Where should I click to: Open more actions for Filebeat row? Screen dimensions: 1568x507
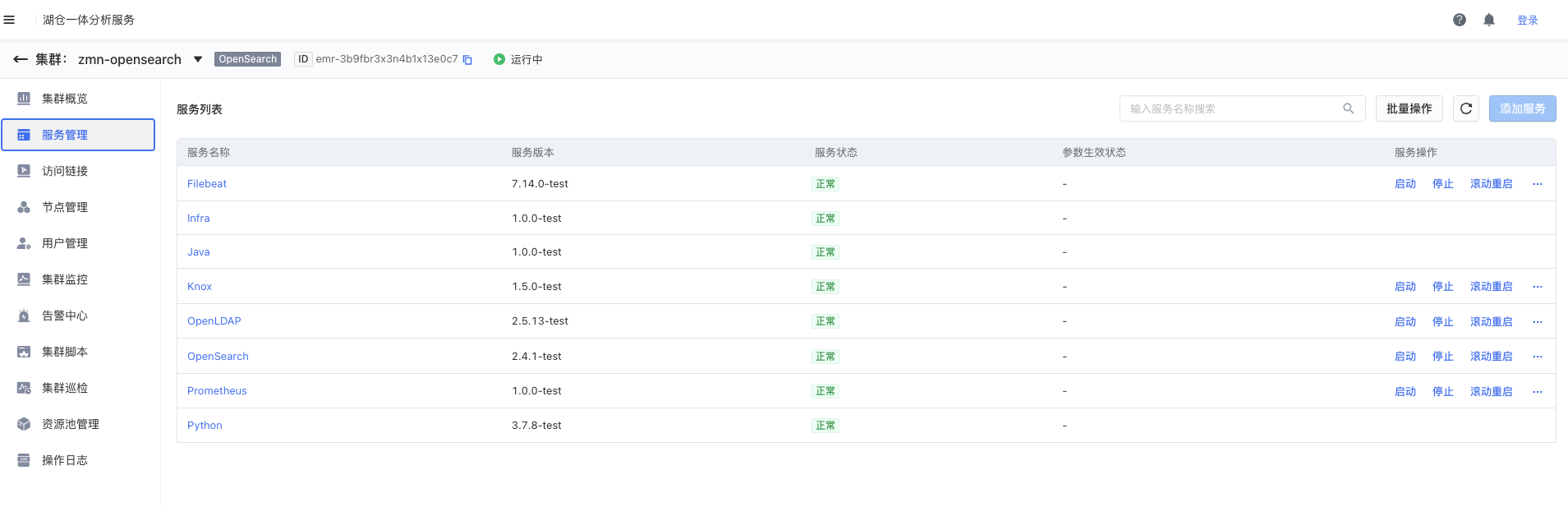pos(1537,184)
